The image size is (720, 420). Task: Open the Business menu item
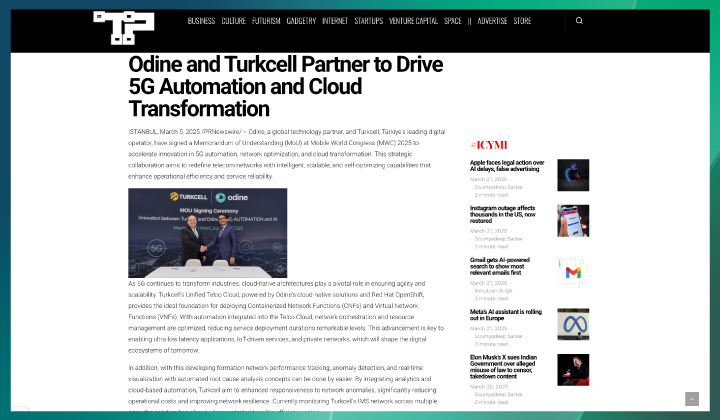pyautogui.click(x=201, y=21)
